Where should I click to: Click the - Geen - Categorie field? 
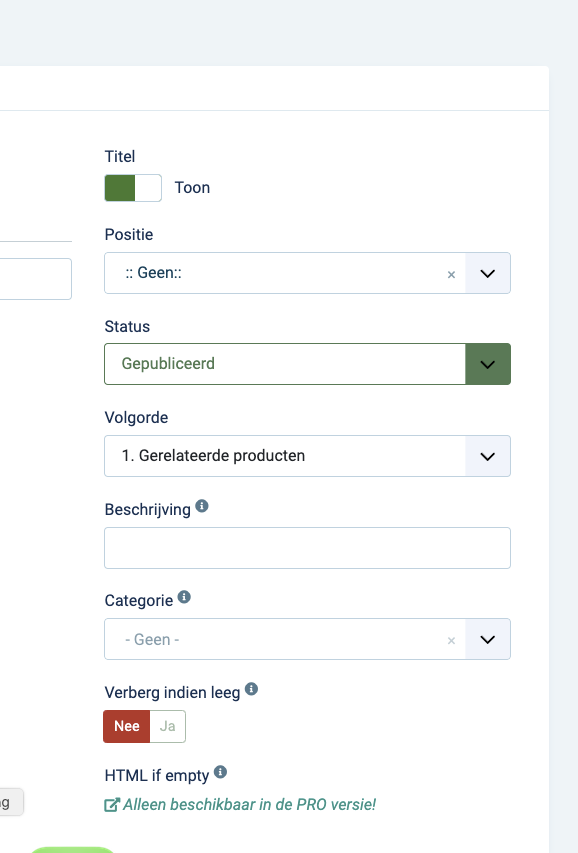coord(285,639)
